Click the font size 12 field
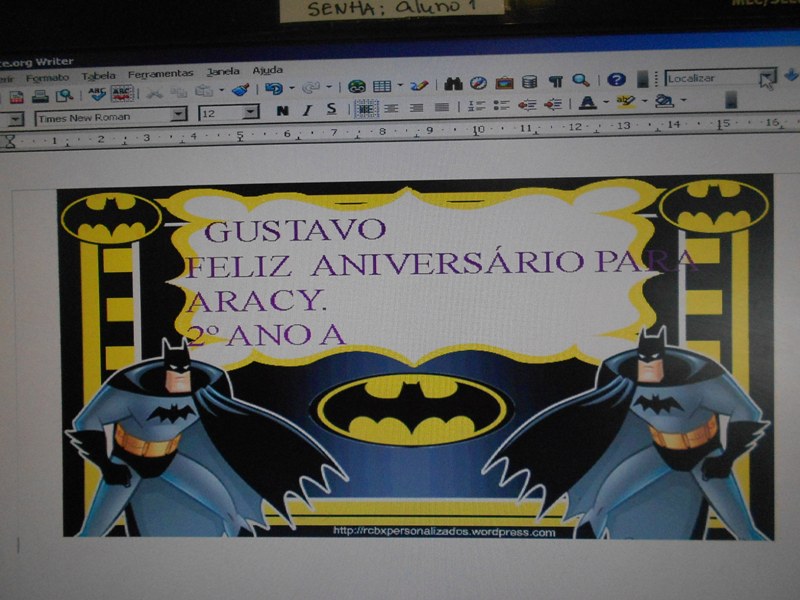The image size is (800, 600). click(220, 113)
